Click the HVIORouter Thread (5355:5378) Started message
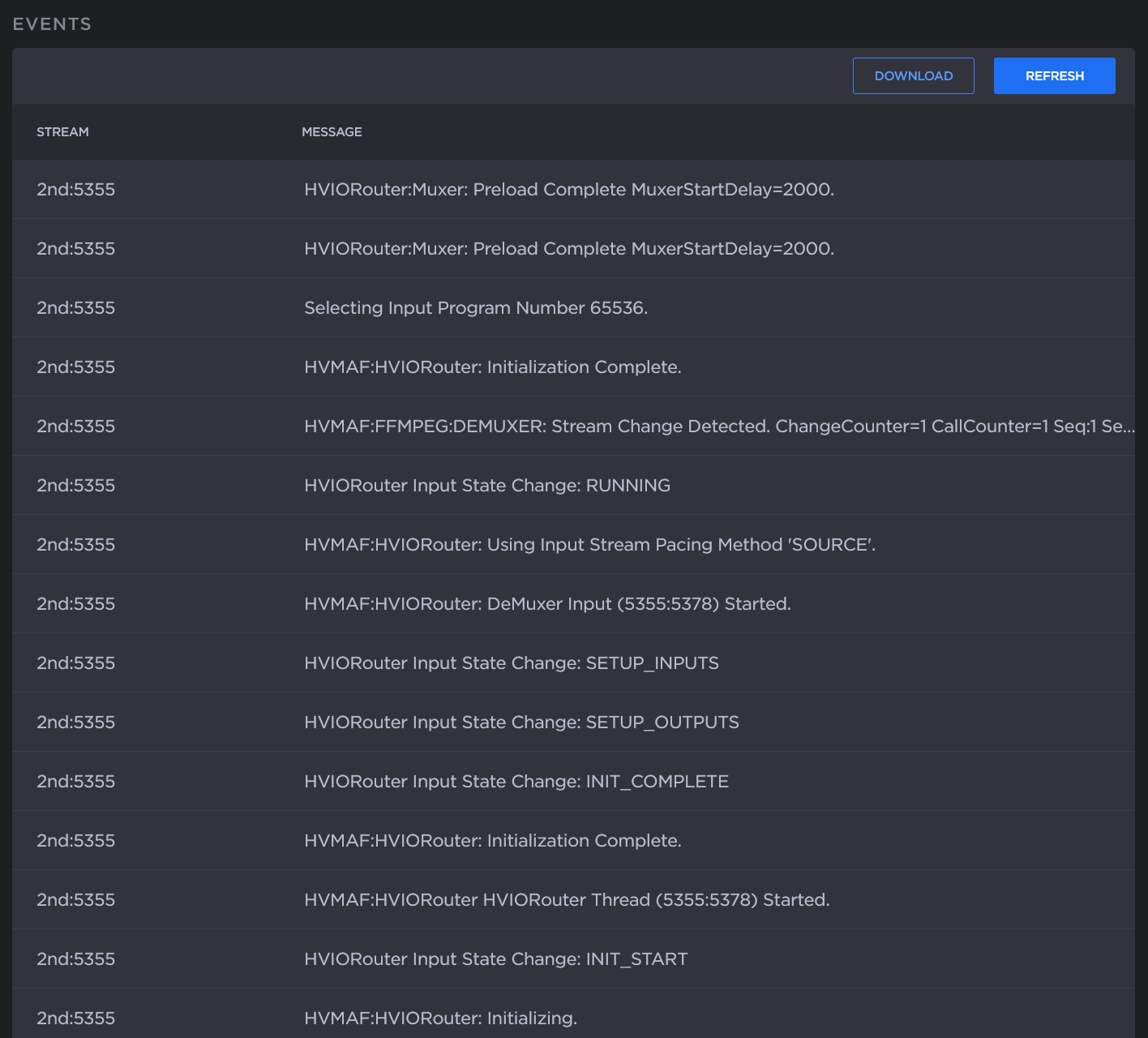Screen dimensions: 1148x1038 point(567,900)
